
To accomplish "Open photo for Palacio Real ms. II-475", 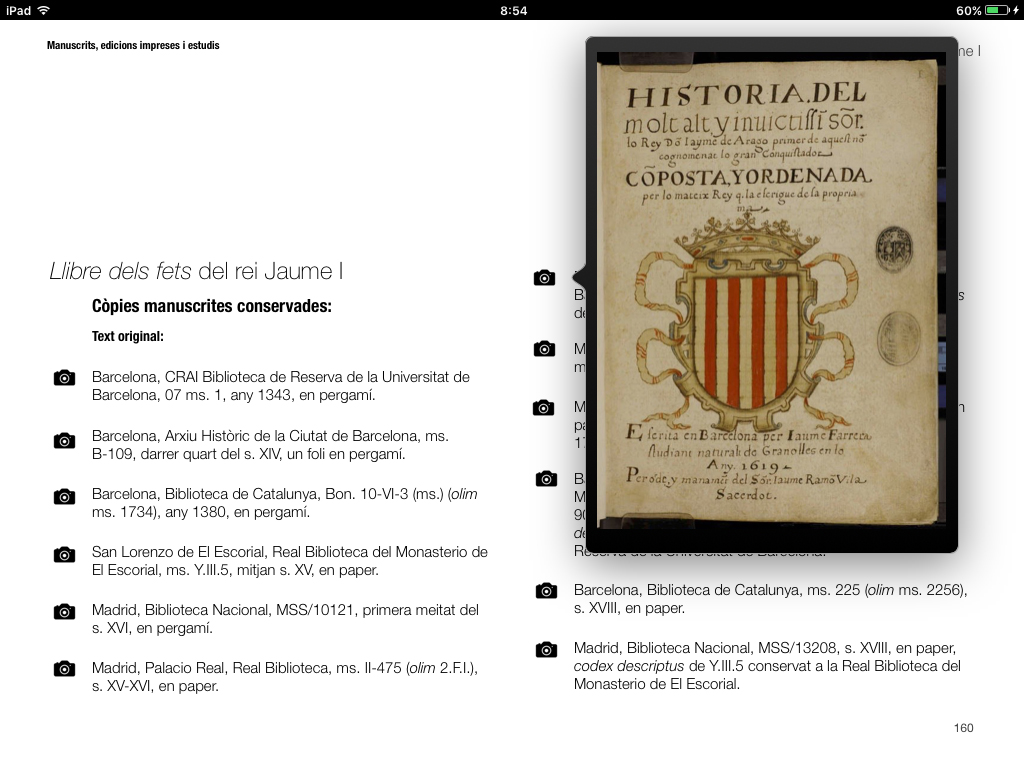I will [x=64, y=669].
